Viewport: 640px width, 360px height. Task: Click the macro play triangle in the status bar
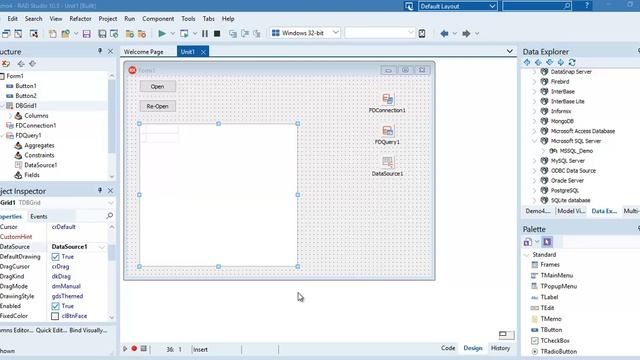(125, 349)
